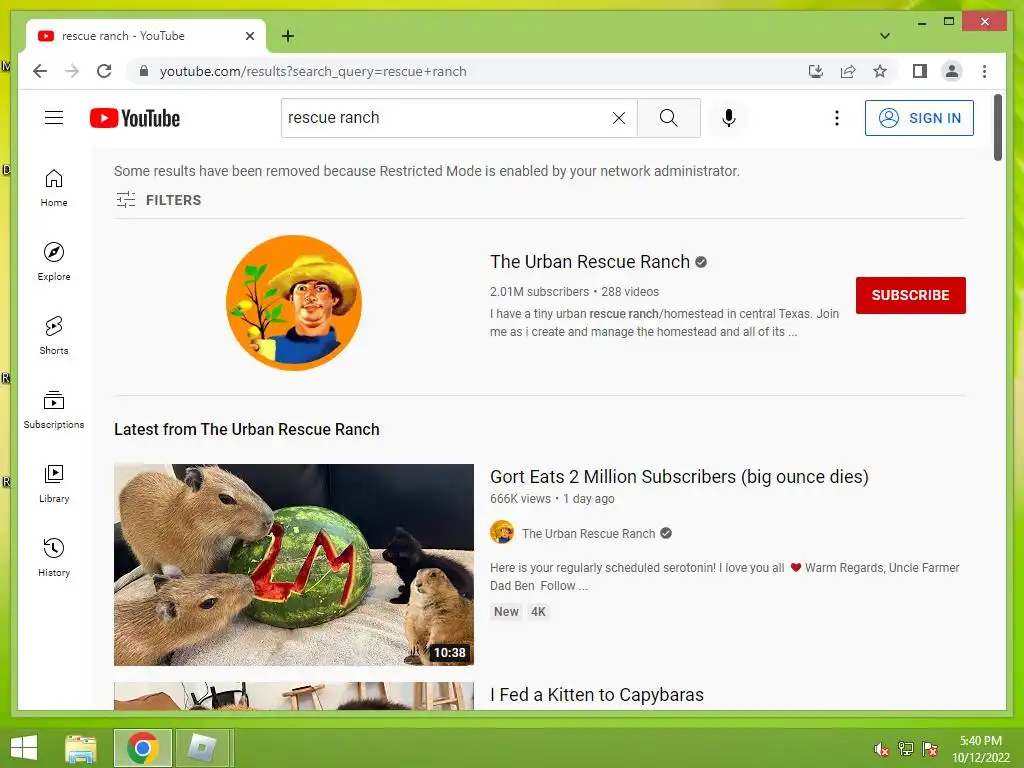Viewport: 1024px width, 768px height.
Task: Open Gort Eats 2 Million Subscribers video title
Action: (679, 476)
